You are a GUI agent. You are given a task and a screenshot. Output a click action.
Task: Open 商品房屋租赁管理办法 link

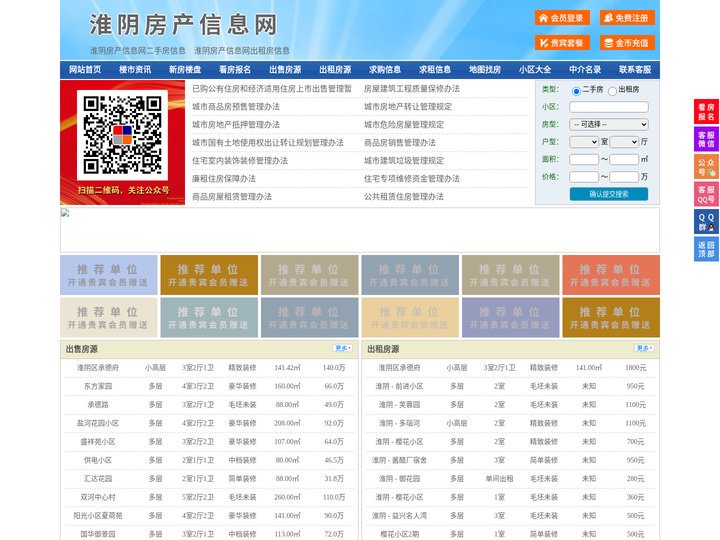(232, 197)
